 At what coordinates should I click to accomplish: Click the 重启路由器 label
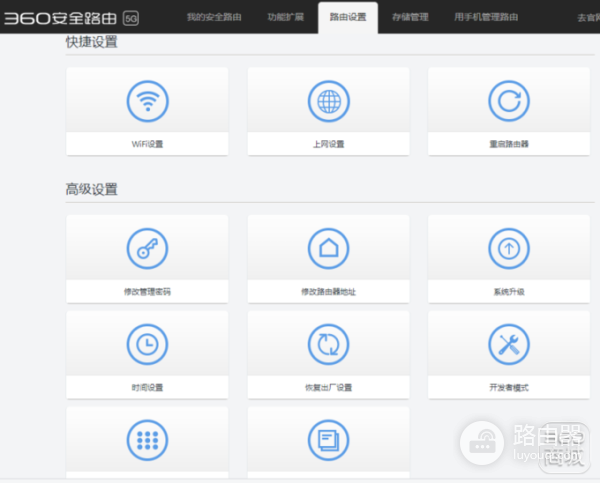(x=509, y=144)
